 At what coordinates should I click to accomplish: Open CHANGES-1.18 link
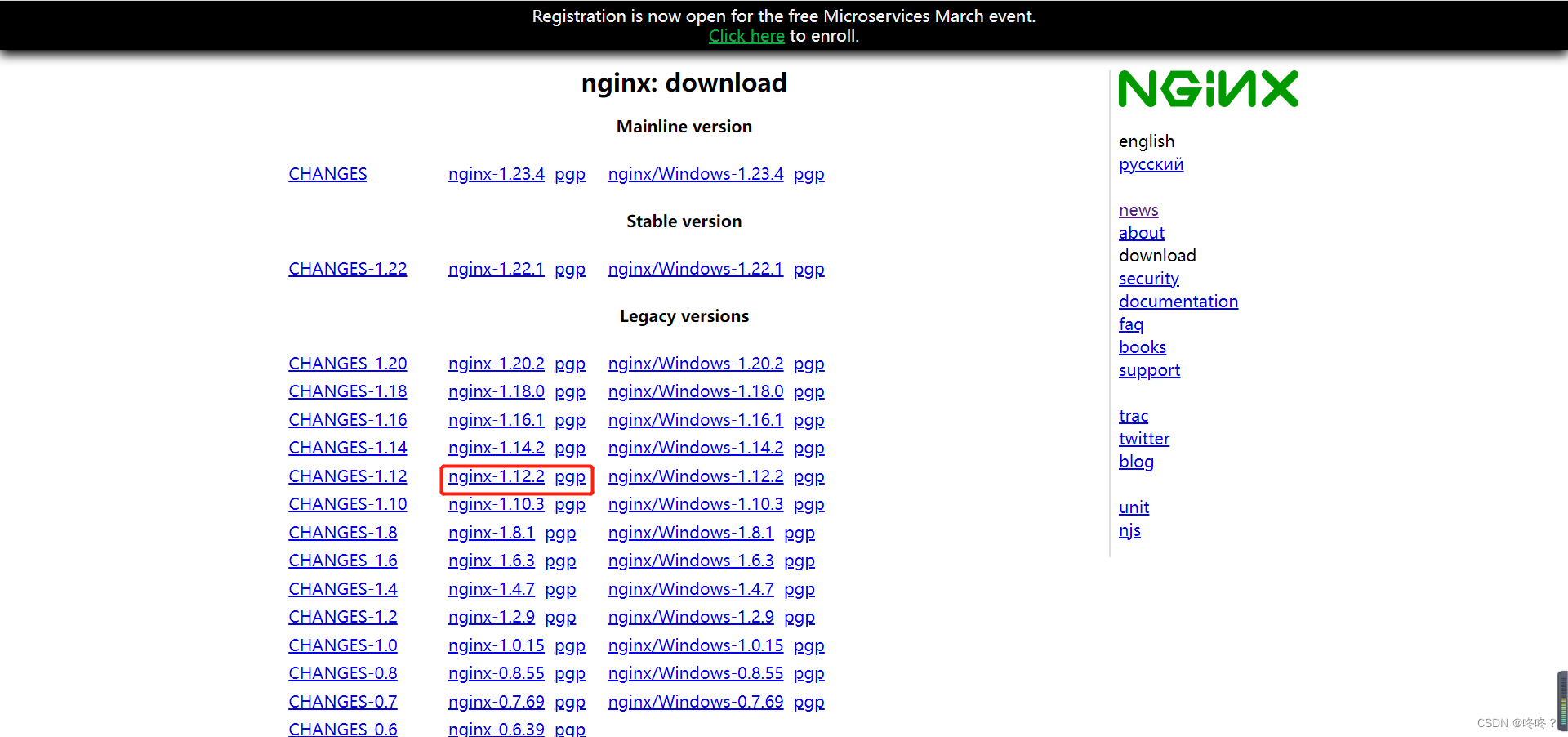(x=347, y=391)
